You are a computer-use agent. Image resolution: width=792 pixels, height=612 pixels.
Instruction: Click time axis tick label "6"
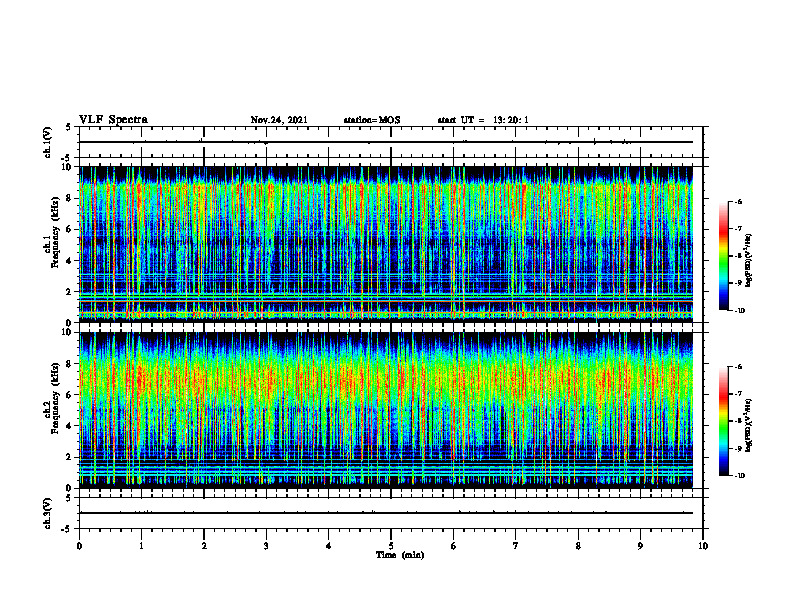[x=453, y=546]
